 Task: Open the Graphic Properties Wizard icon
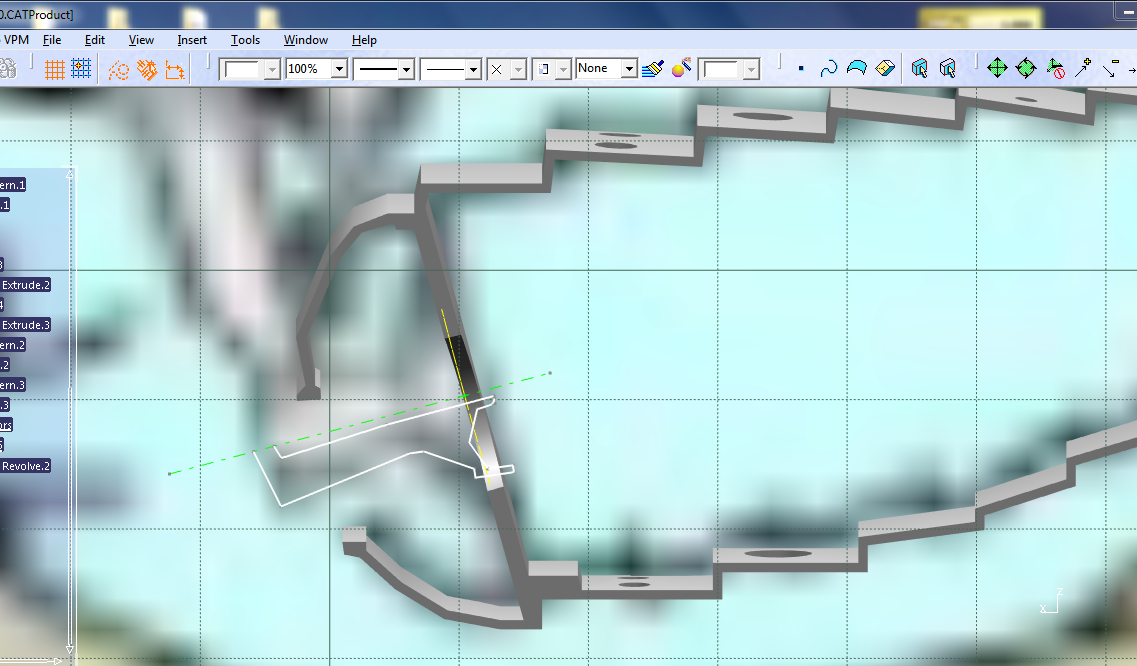pyautogui.click(x=681, y=69)
